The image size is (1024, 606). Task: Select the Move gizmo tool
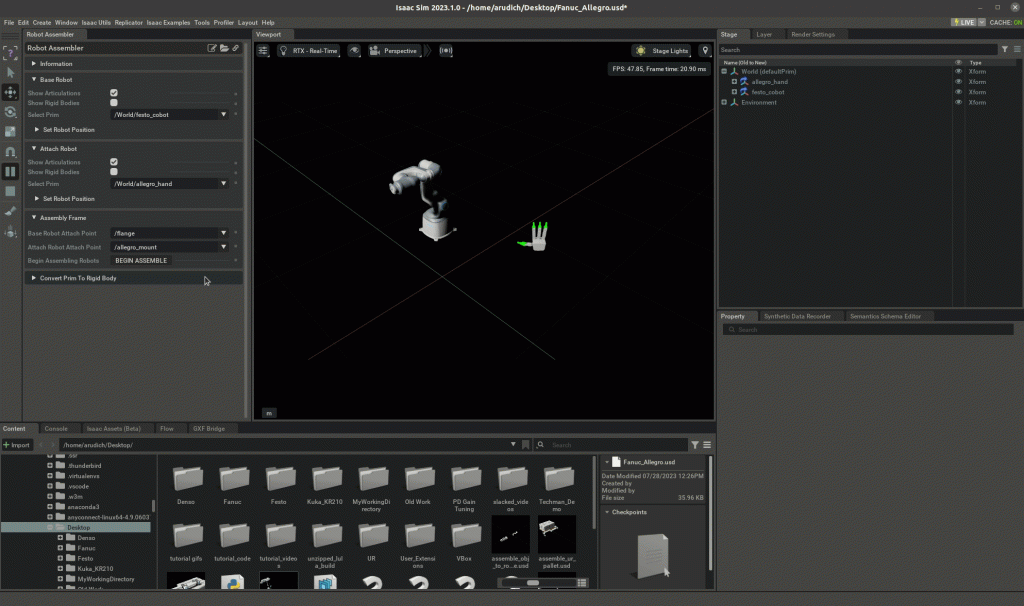pyautogui.click(x=11, y=92)
